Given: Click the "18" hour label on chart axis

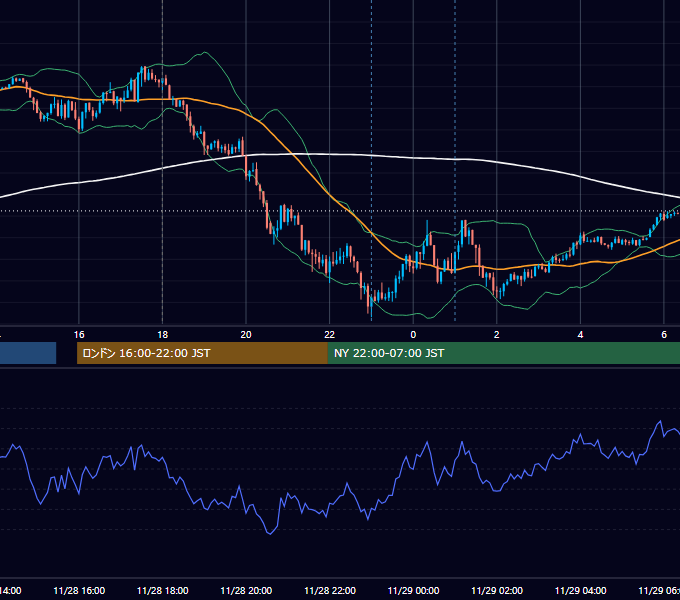Looking at the screenshot, I should click(163, 335).
